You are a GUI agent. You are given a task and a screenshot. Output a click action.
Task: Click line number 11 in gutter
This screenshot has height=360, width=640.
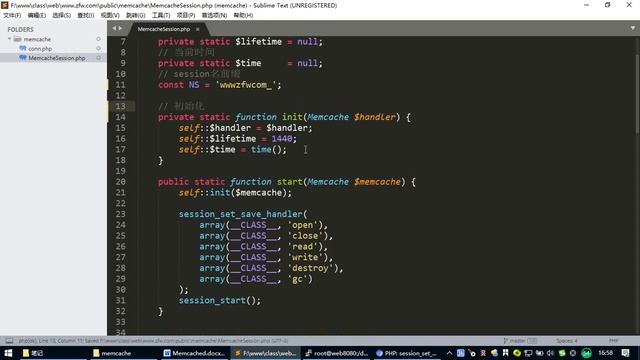click(x=120, y=85)
